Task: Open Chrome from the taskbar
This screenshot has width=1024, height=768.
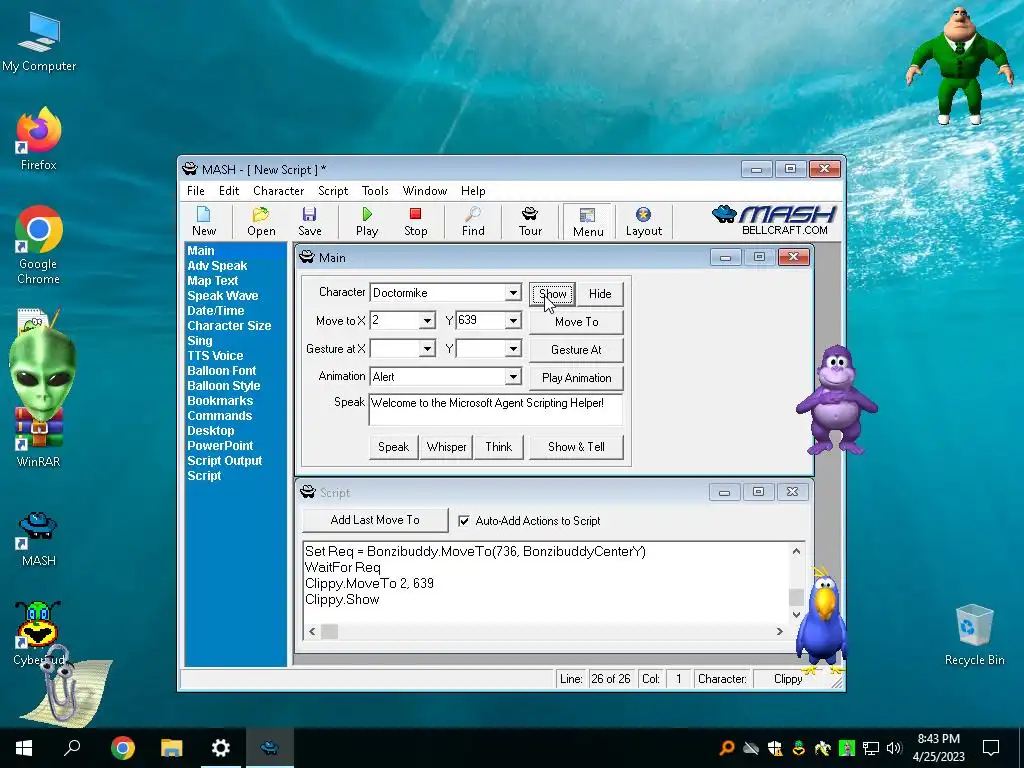Action: point(122,748)
